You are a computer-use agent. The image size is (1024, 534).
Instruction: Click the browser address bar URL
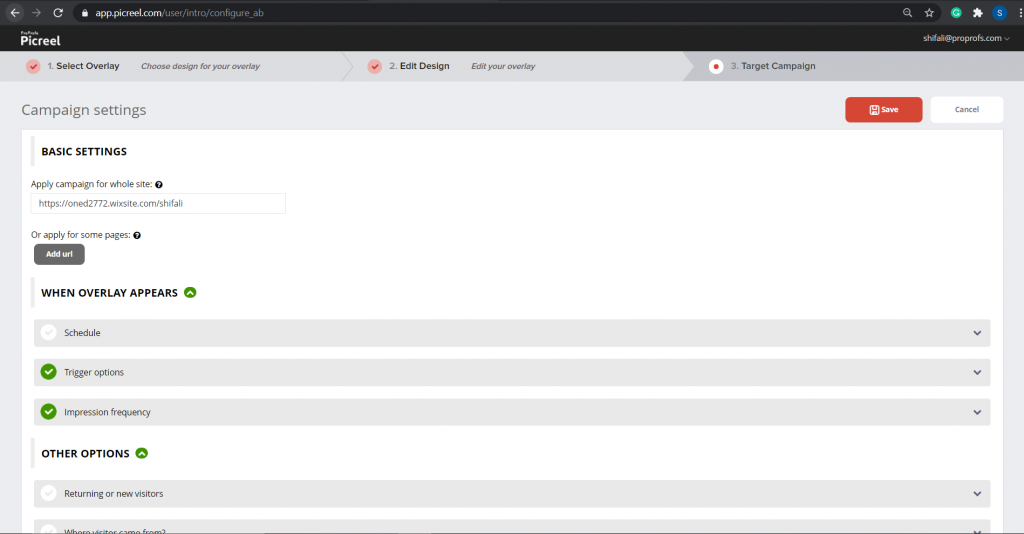click(x=180, y=13)
